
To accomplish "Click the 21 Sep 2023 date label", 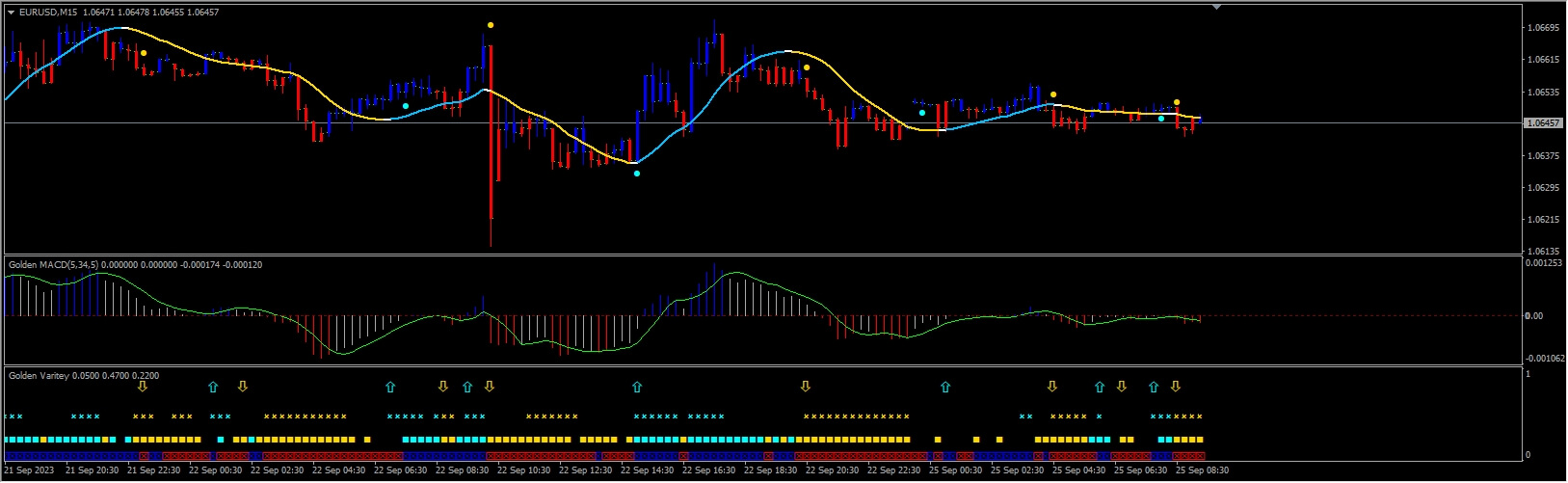I will point(29,470).
